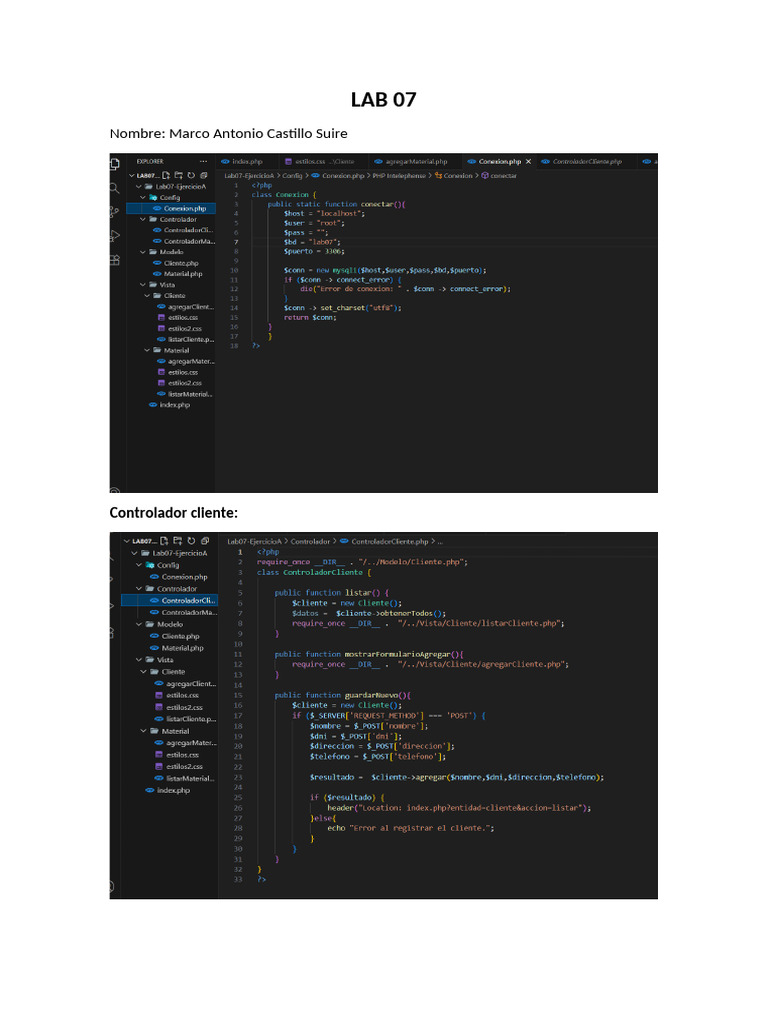
Task: Collapse Vista folder chevron in Conexion.php screenshot
Action: coord(142,285)
